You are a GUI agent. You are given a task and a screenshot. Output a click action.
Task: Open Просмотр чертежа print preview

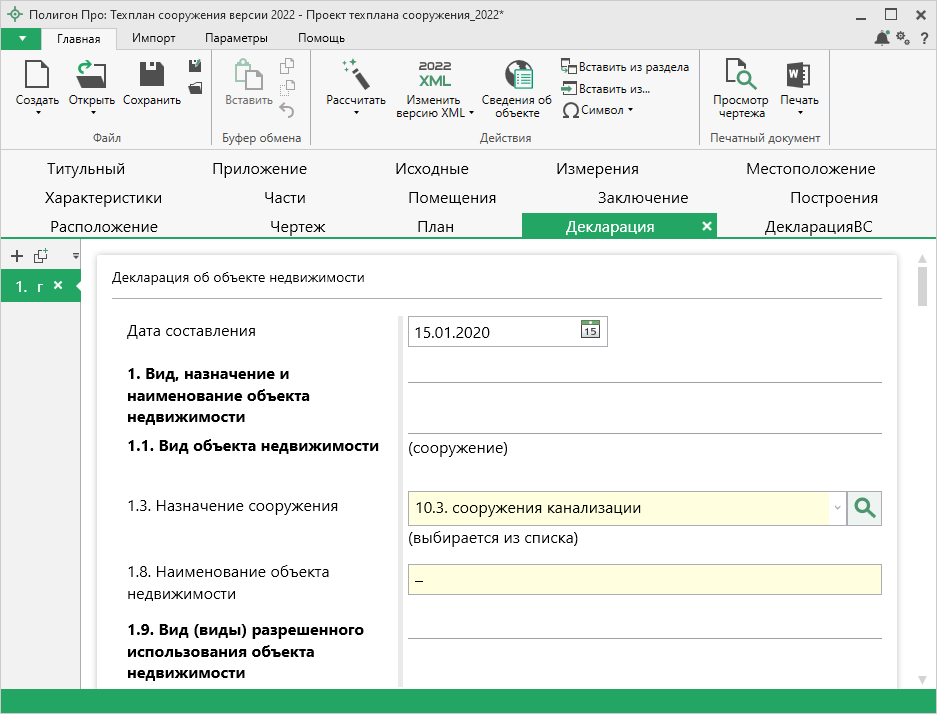pyautogui.click(x=740, y=76)
